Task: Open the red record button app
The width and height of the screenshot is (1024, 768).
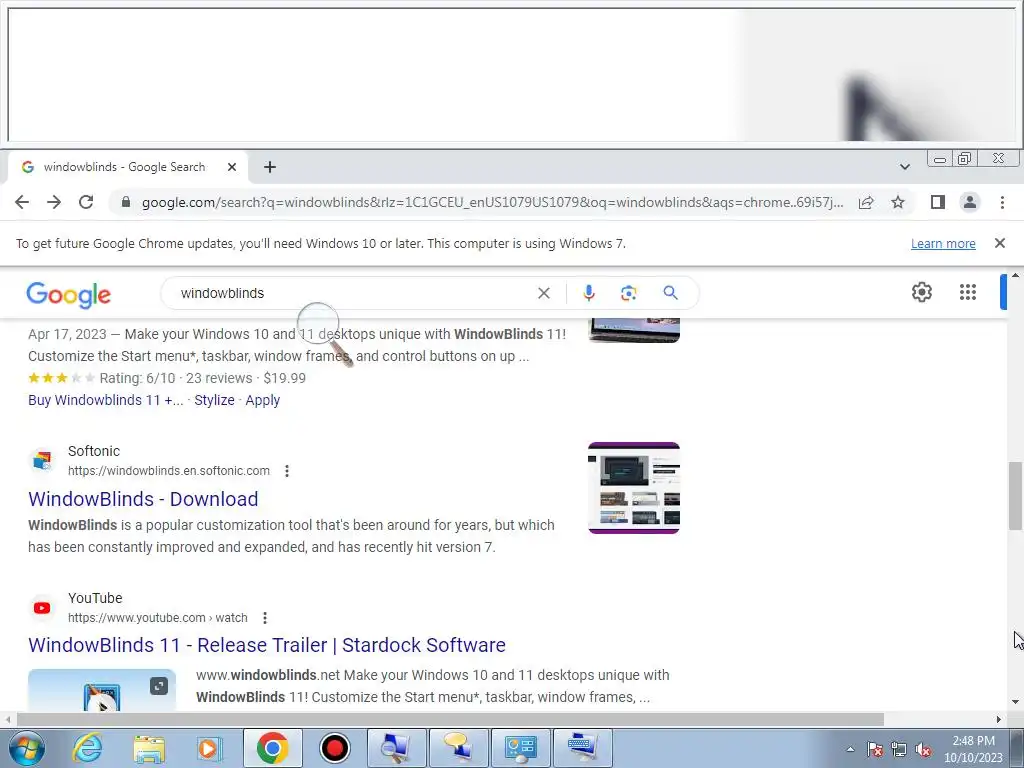Action: point(334,748)
